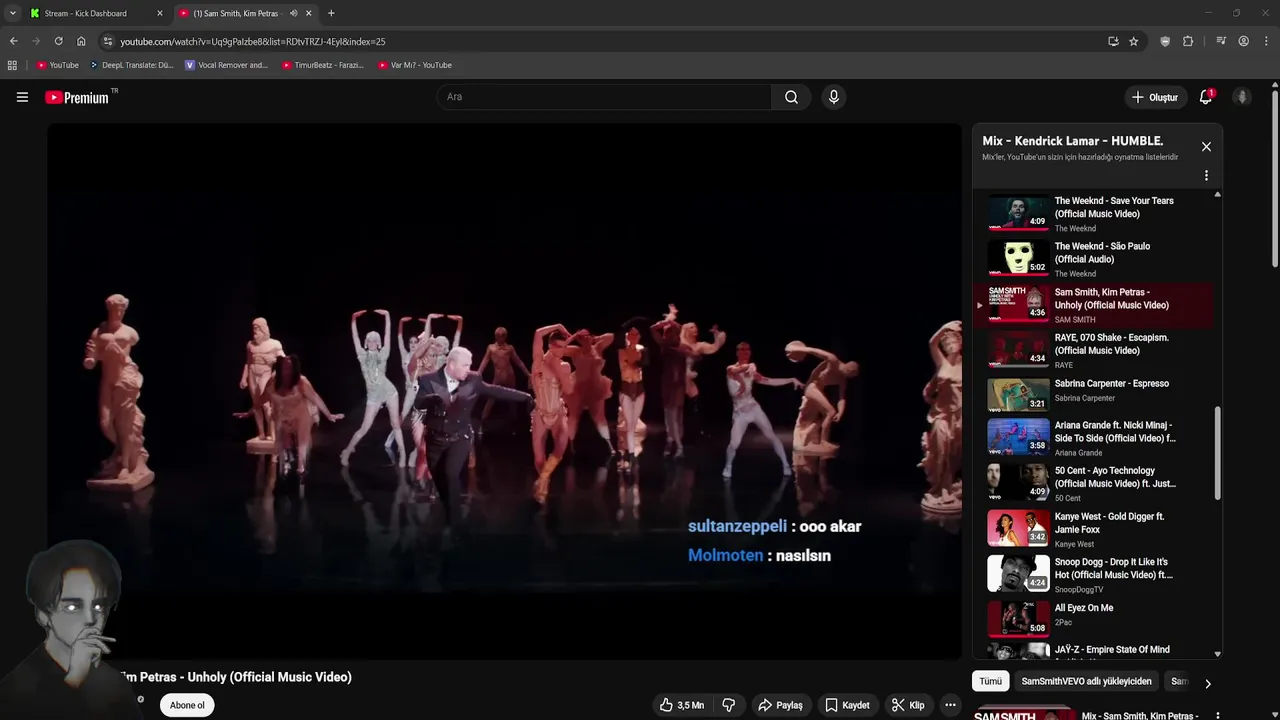The width and height of the screenshot is (1280, 720).
Task: Open the shield extension icon
Action: [1165, 41]
